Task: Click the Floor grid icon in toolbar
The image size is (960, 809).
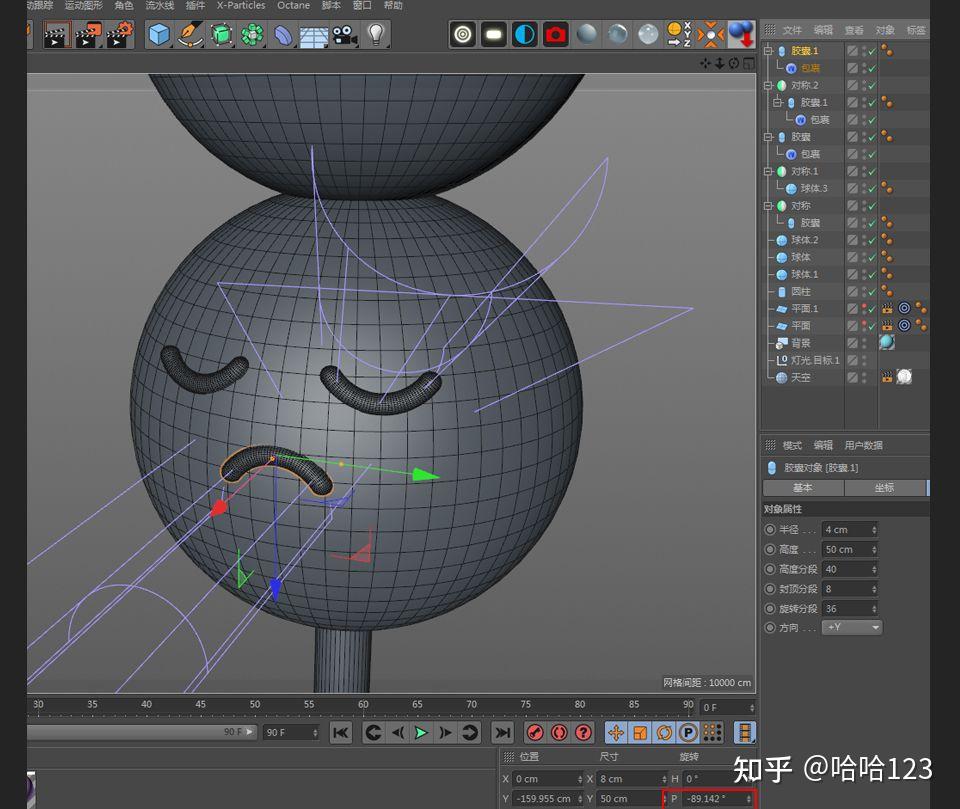Action: click(x=314, y=36)
